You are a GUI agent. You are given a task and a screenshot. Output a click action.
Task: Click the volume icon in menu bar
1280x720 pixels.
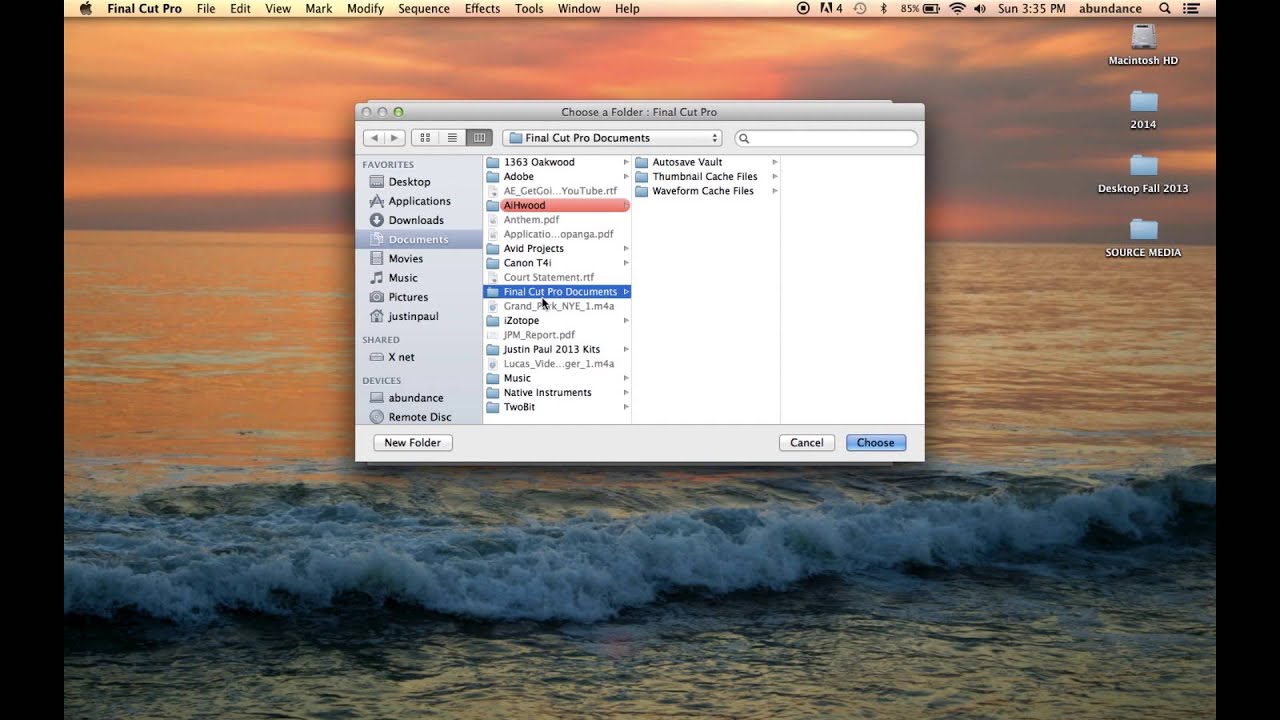pos(980,8)
